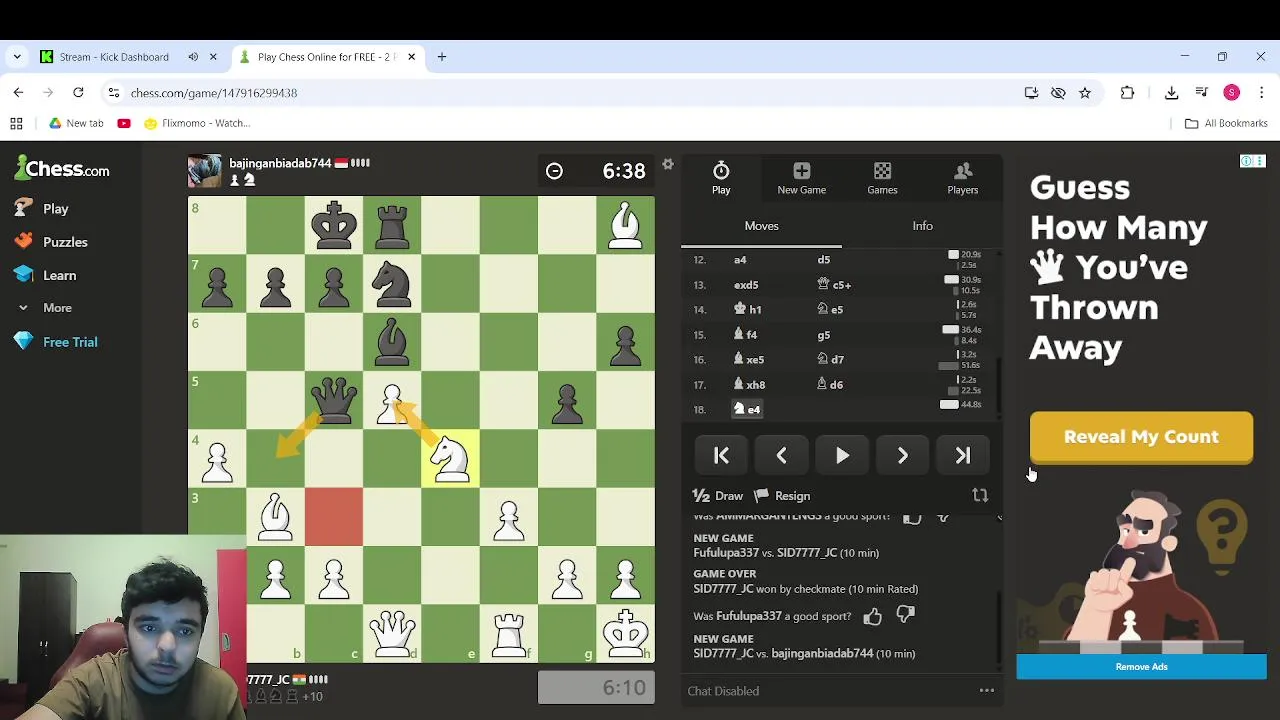Jump to last move in game
This screenshot has width=1280, height=720.
963,456
